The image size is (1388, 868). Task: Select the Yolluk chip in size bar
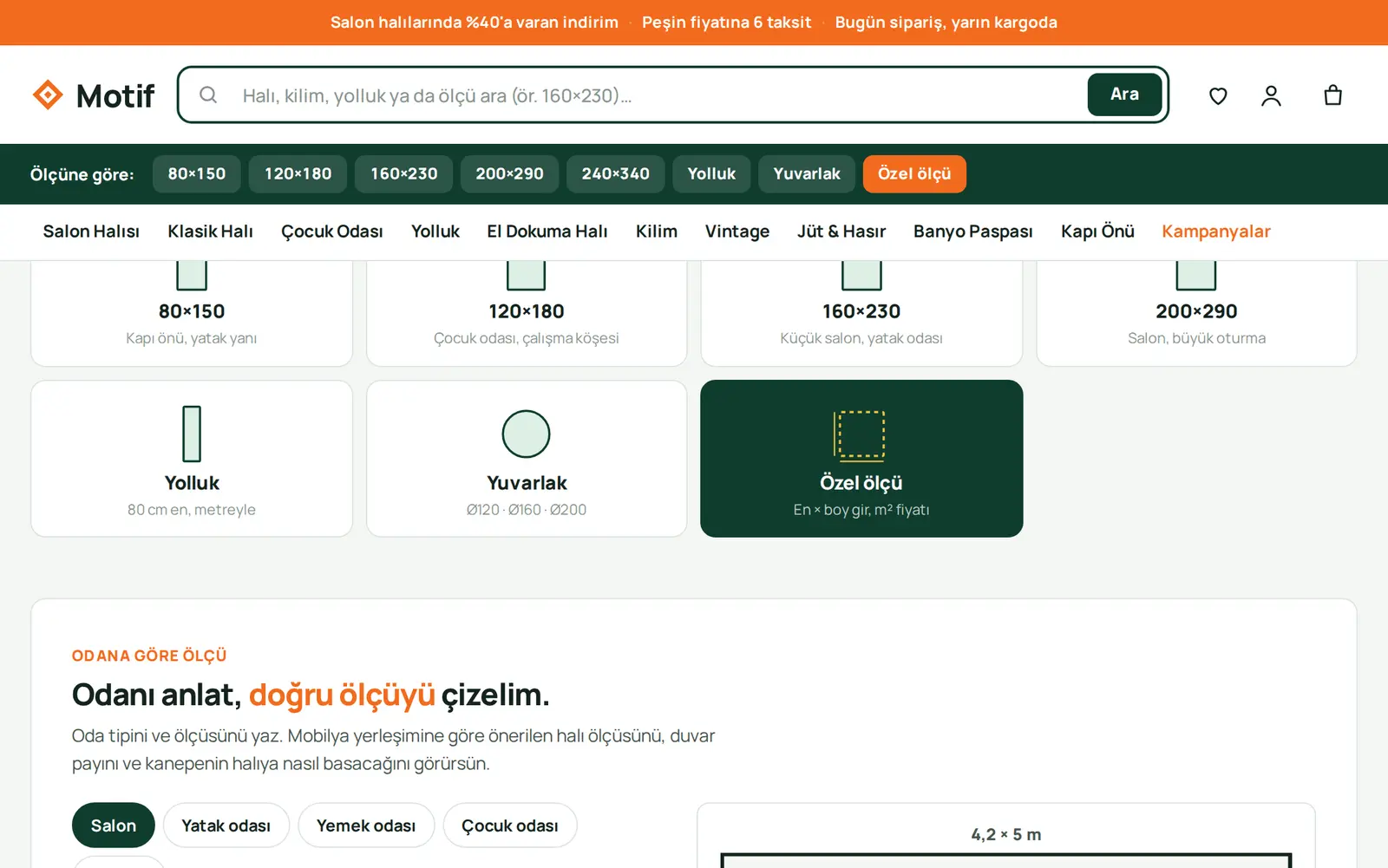(x=711, y=174)
